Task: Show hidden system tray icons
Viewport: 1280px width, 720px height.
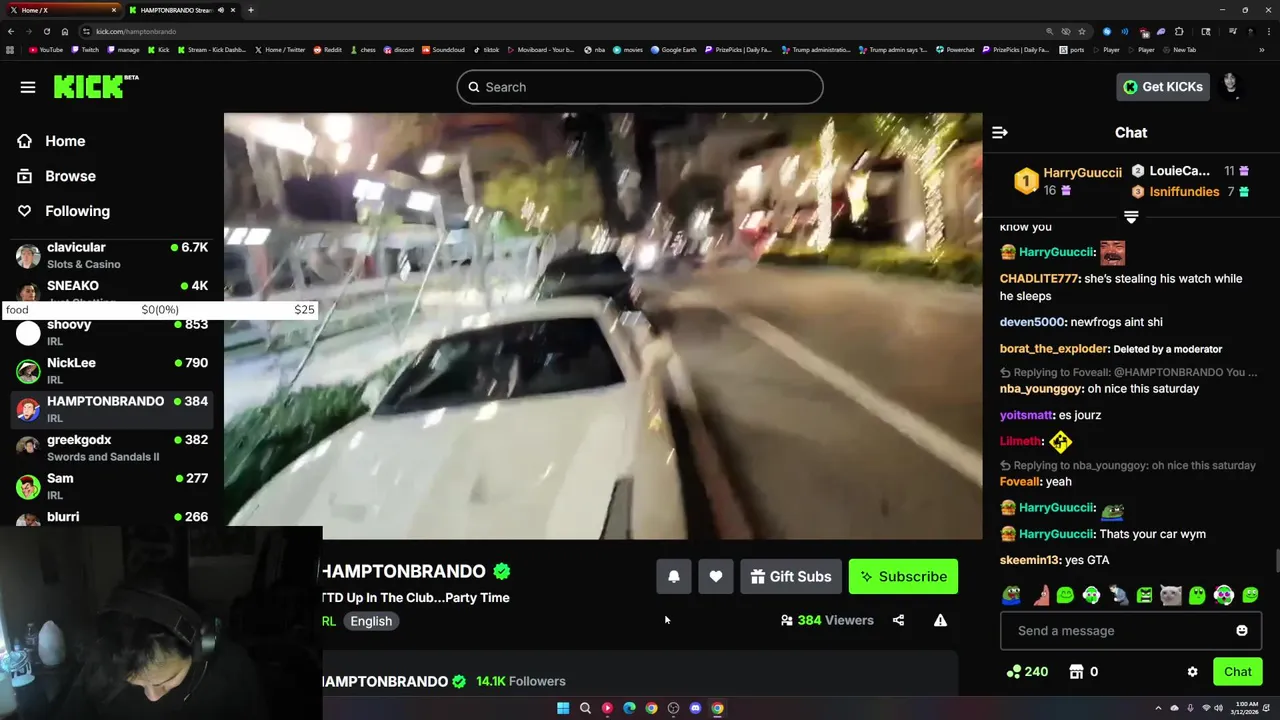Action: [x=1159, y=708]
